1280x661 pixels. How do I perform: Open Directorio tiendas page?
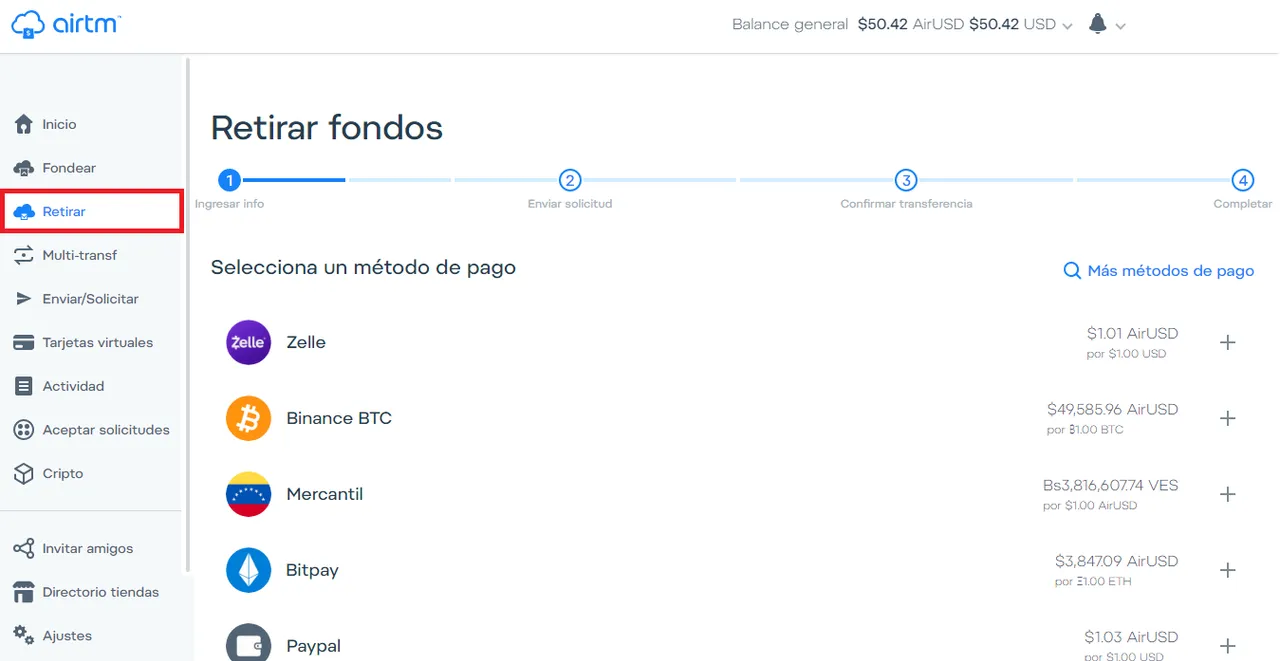[100, 592]
